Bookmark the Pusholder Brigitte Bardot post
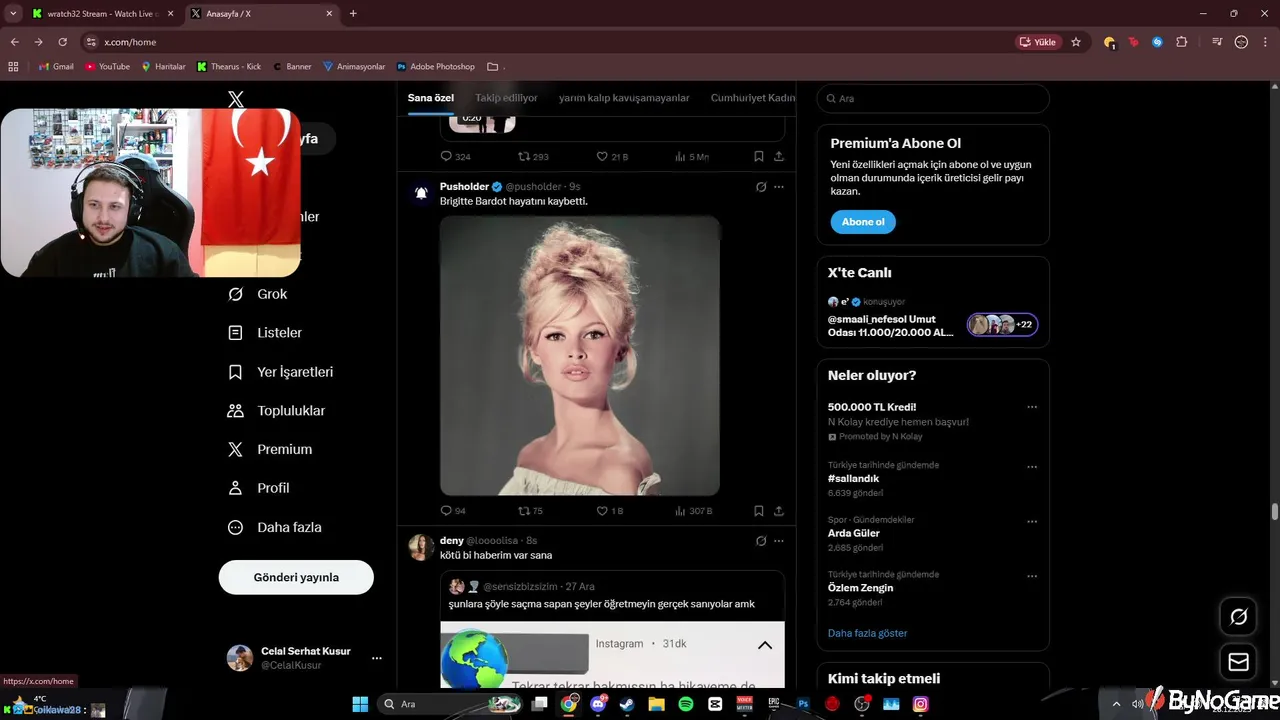Viewport: 1280px width, 720px height. click(759, 511)
